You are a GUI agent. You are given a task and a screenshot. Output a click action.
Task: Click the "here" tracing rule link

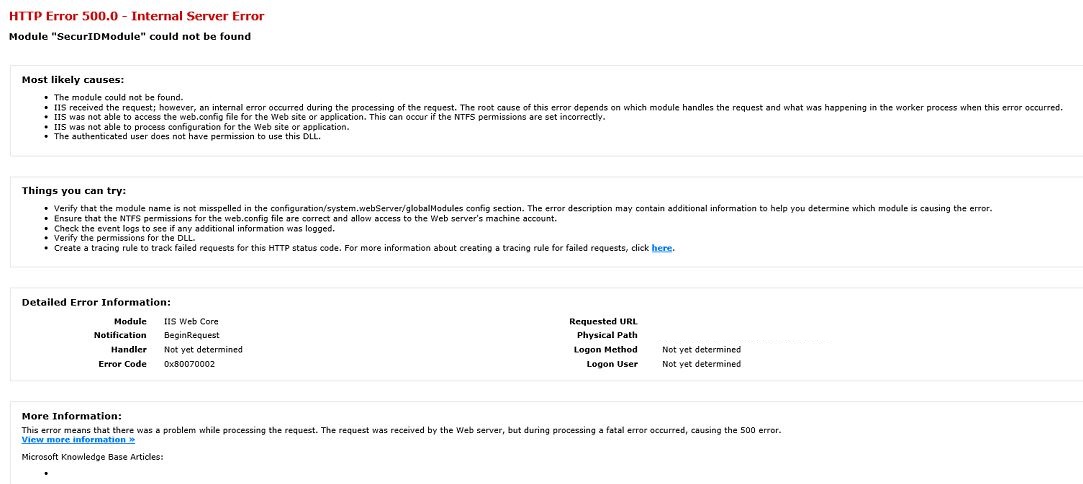661,248
